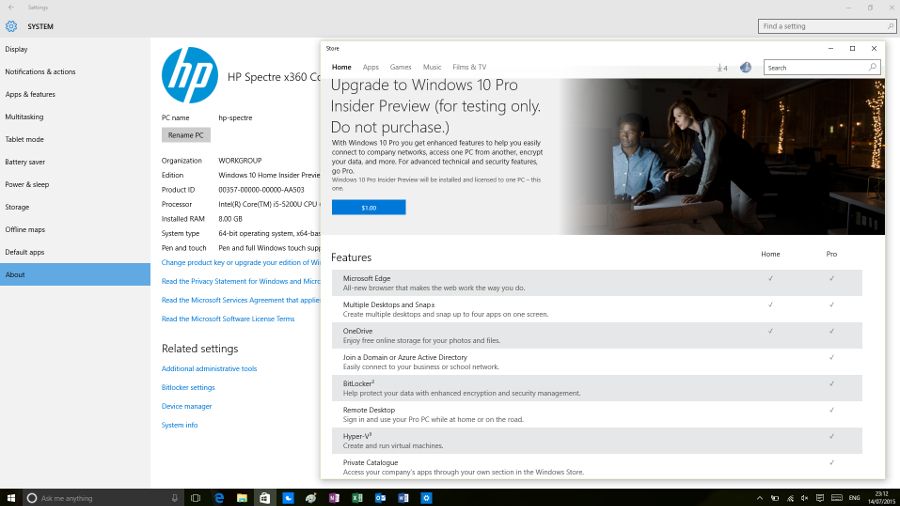The image size is (900, 506).
Task: Open Additional administrative tools link
Action: click(209, 368)
